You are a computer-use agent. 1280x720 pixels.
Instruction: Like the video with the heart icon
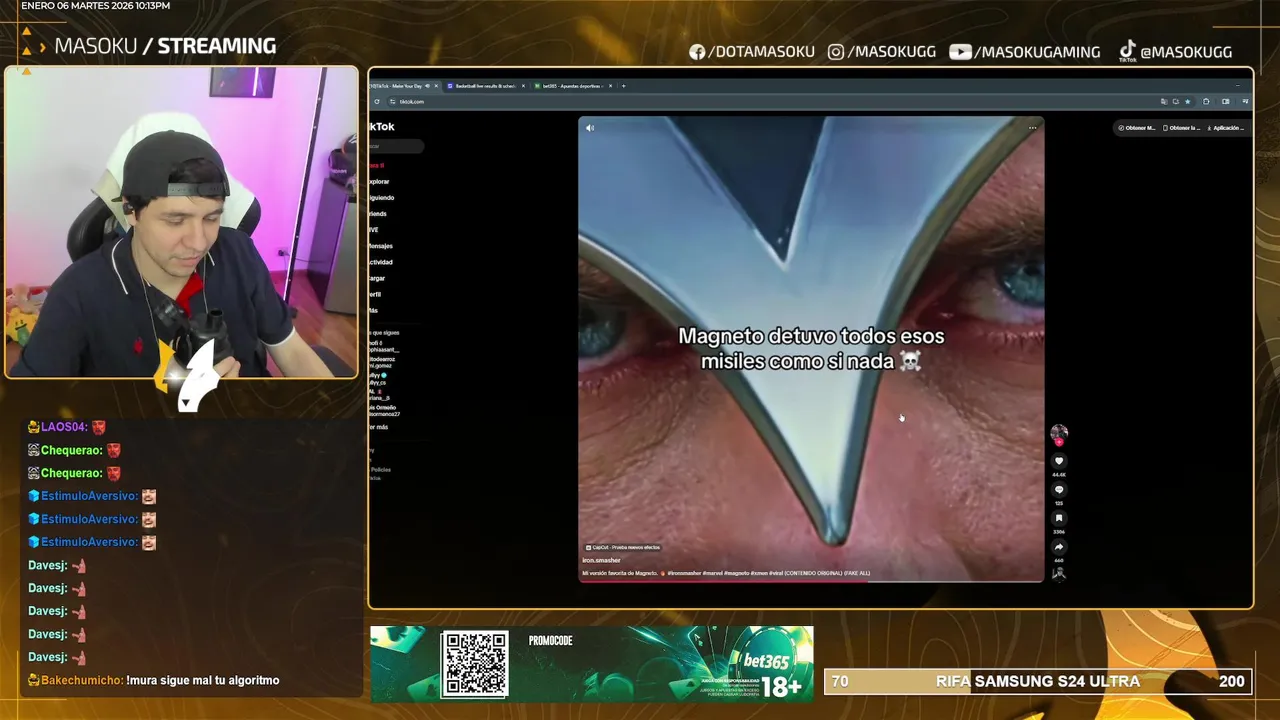click(1059, 461)
